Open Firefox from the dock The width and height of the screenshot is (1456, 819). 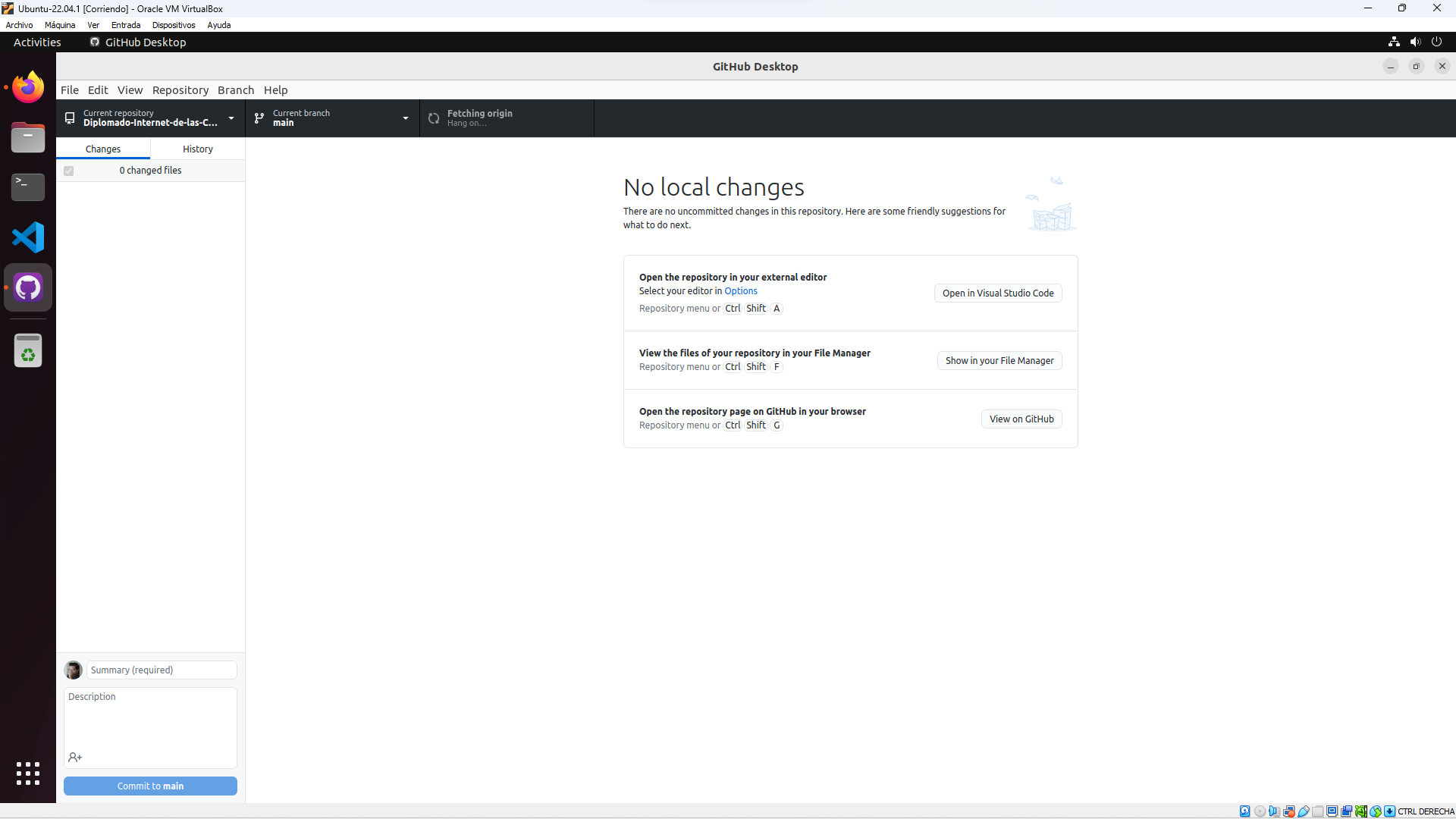[27, 86]
